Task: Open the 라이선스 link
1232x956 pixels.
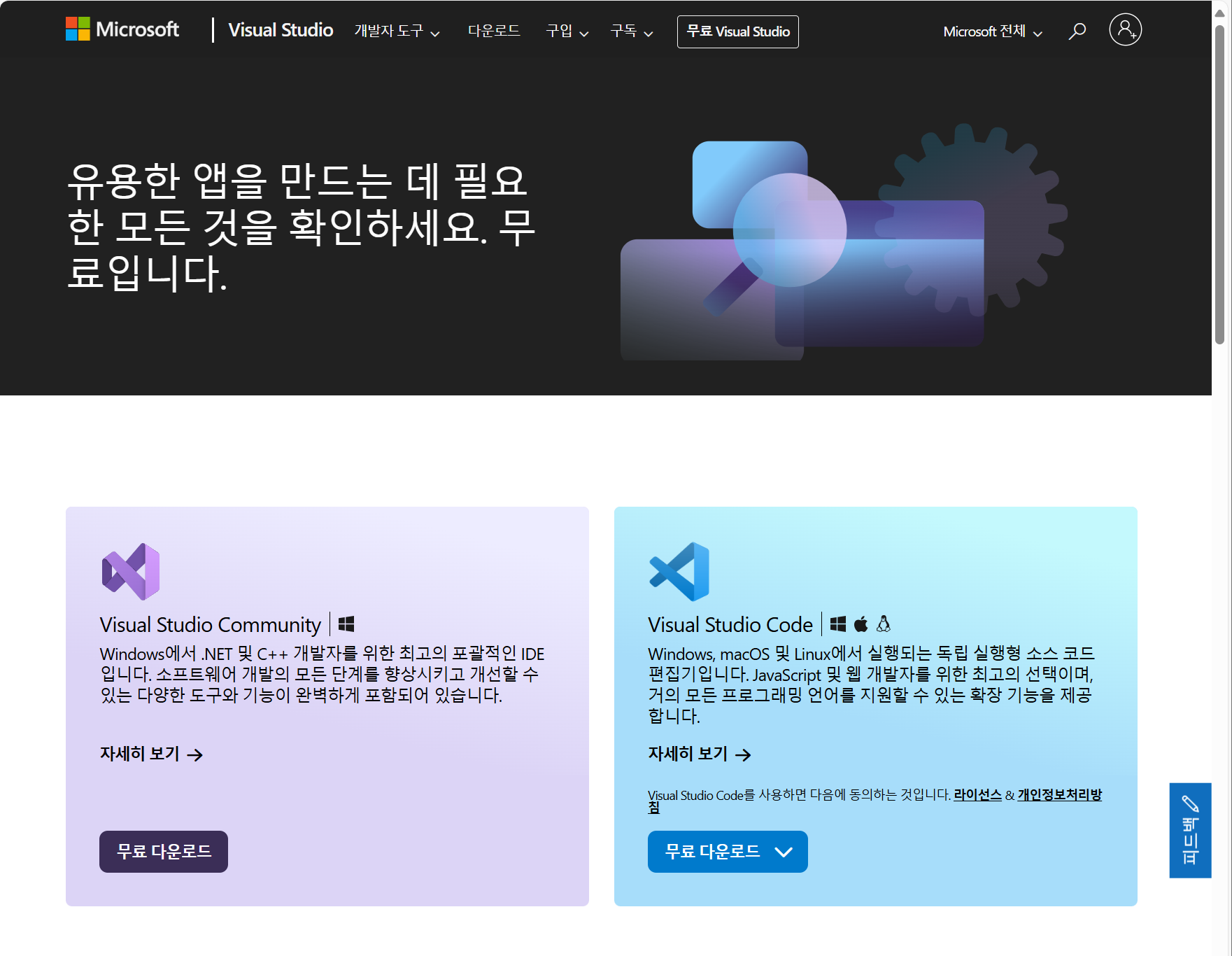Action: tap(977, 795)
